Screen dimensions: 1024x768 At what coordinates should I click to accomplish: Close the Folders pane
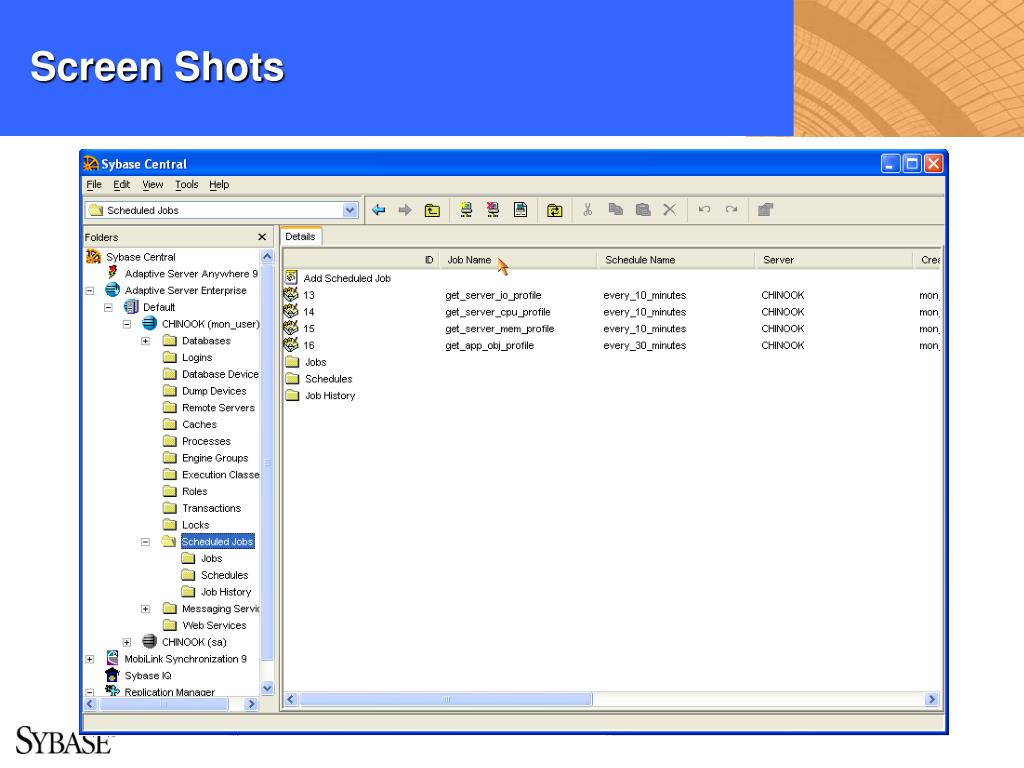[262, 237]
